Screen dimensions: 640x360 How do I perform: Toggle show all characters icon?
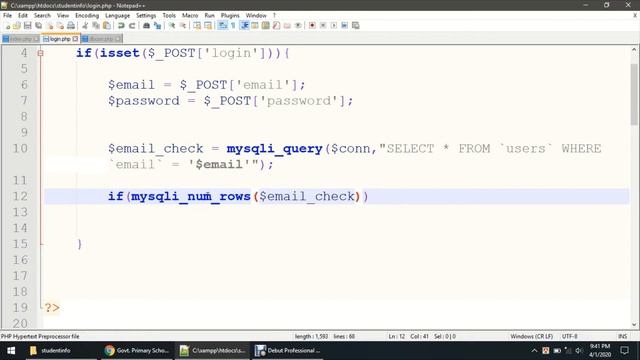coord(233,25)
